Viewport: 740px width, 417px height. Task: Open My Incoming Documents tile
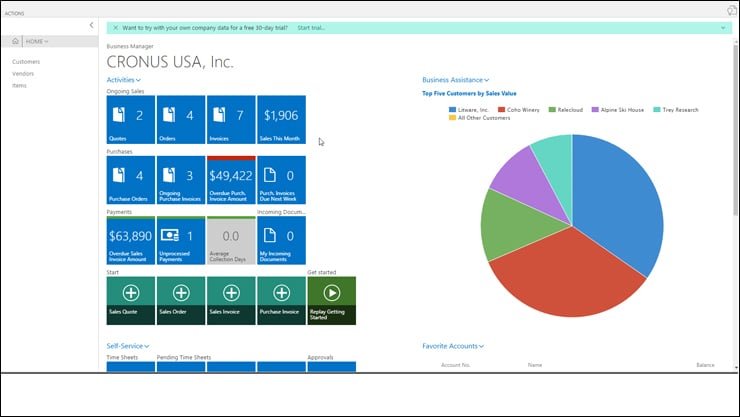[281, 240]
